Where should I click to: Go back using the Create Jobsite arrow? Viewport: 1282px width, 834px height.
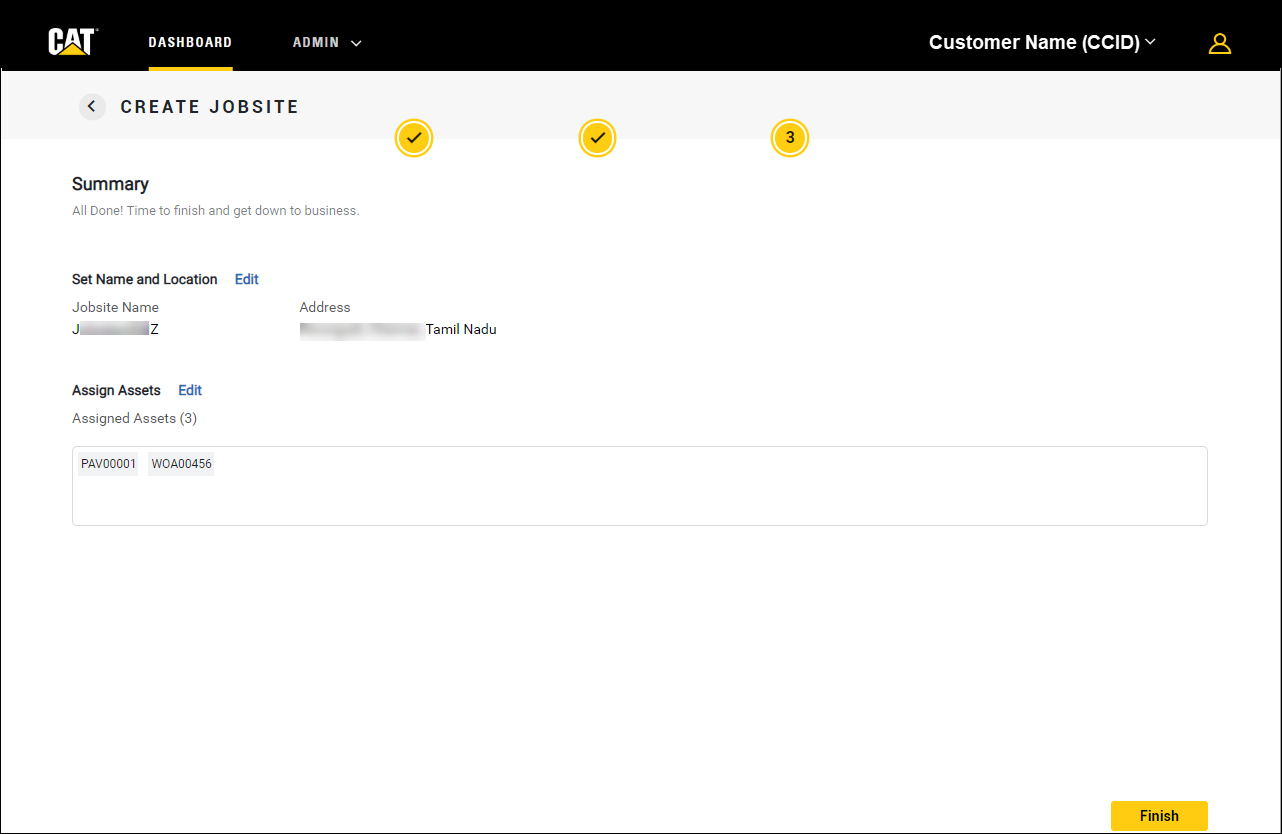92,107
